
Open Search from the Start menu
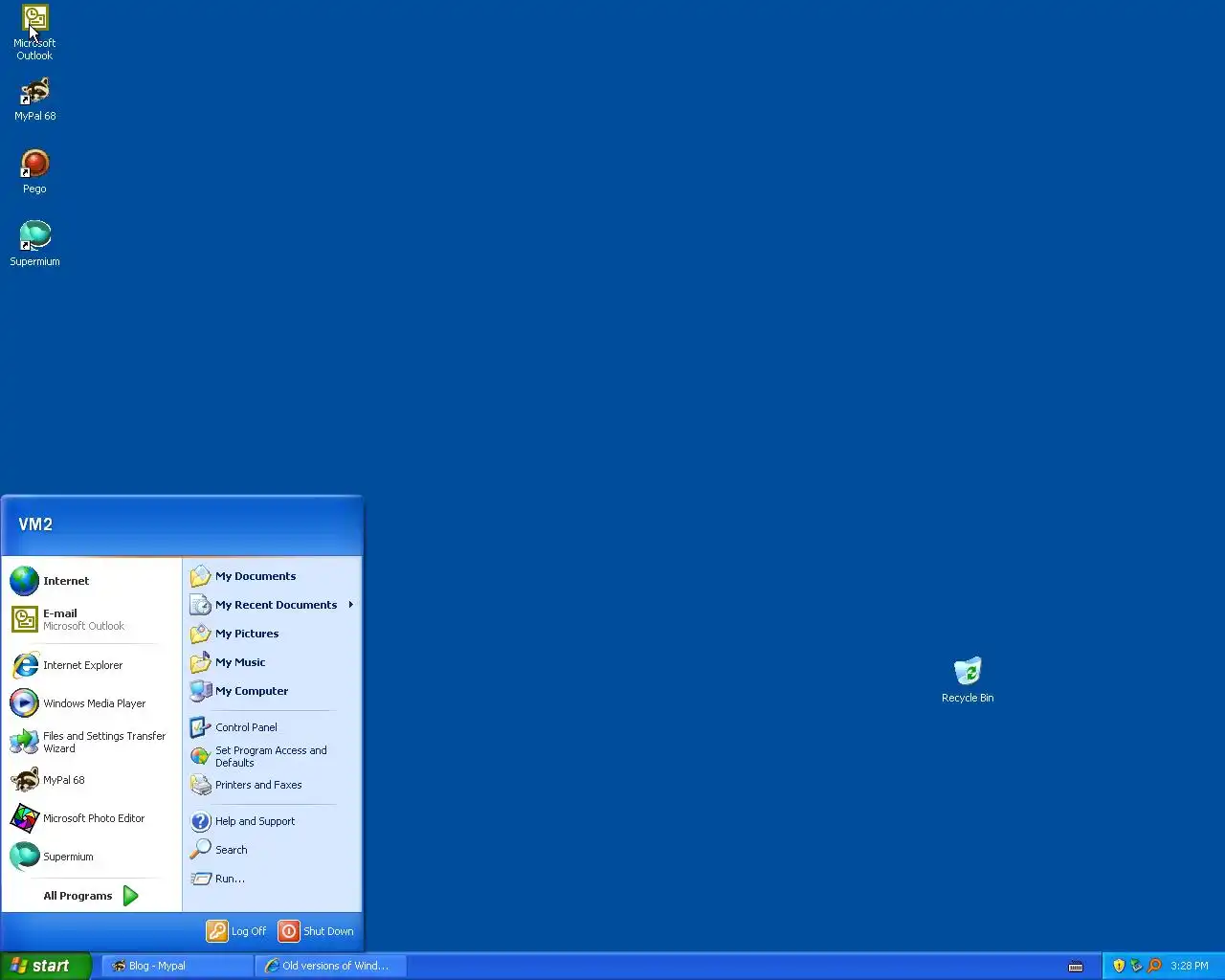[x=272, y=850]
